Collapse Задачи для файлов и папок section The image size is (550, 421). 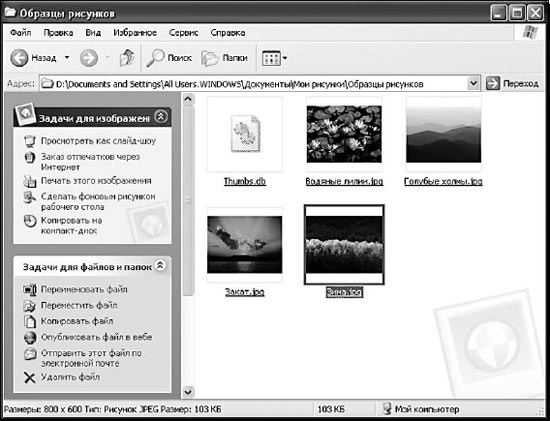160,266
